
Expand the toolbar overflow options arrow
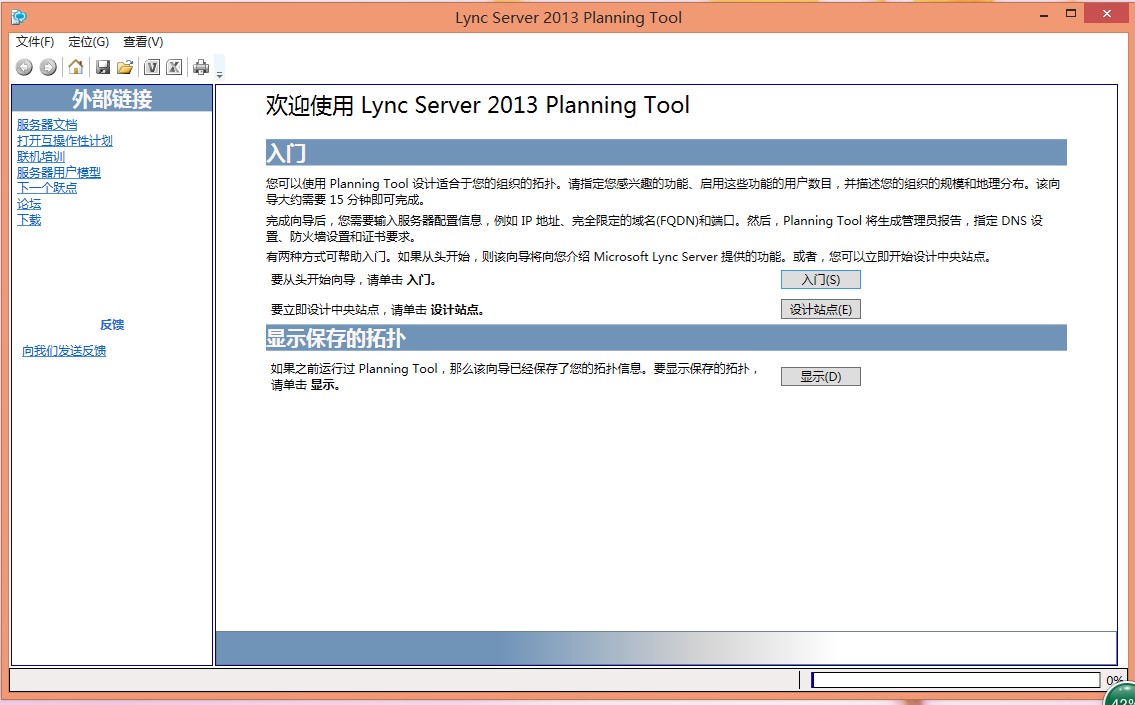click(220, 75)
